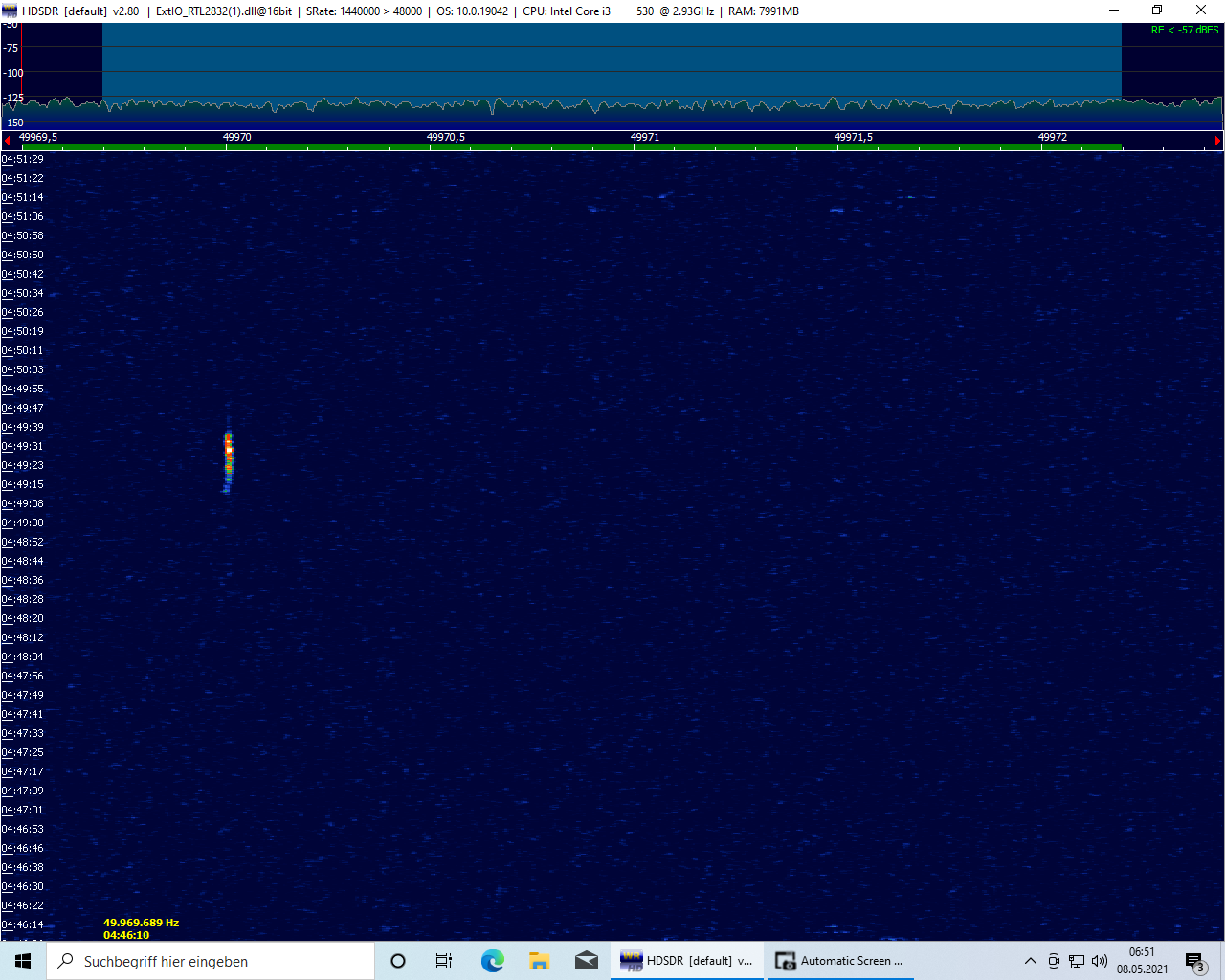Screen dimensions: 1225x980
Task: Show hidden system tray icons
Action: pyautogui.click(x=1031, y=961)
